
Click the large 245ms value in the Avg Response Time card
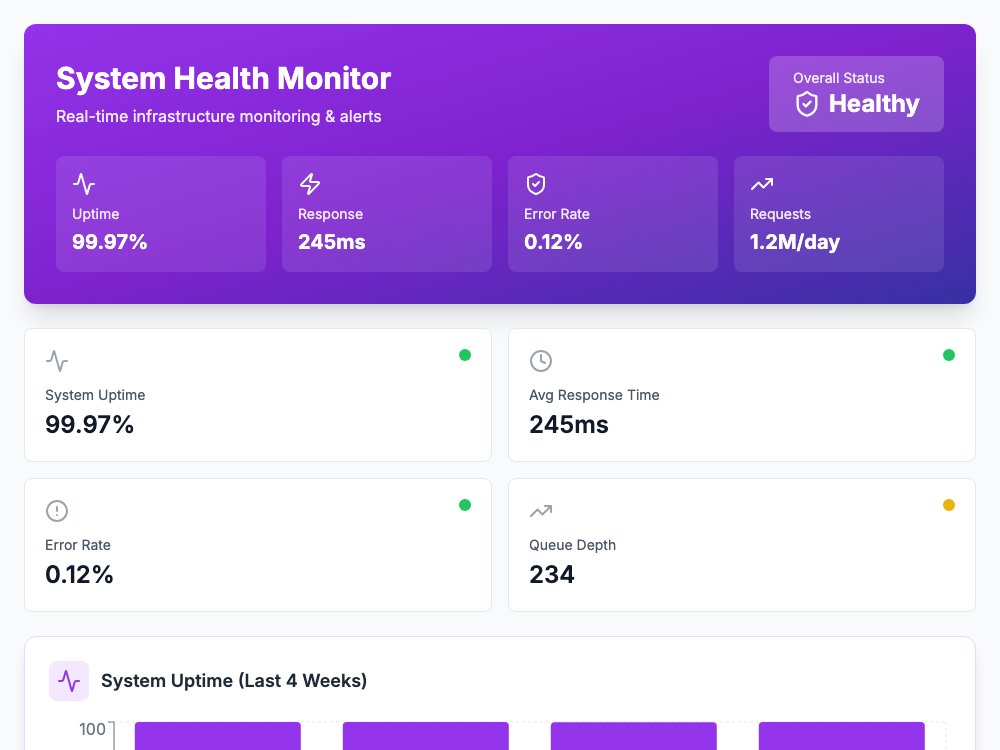tap(569, 425)
